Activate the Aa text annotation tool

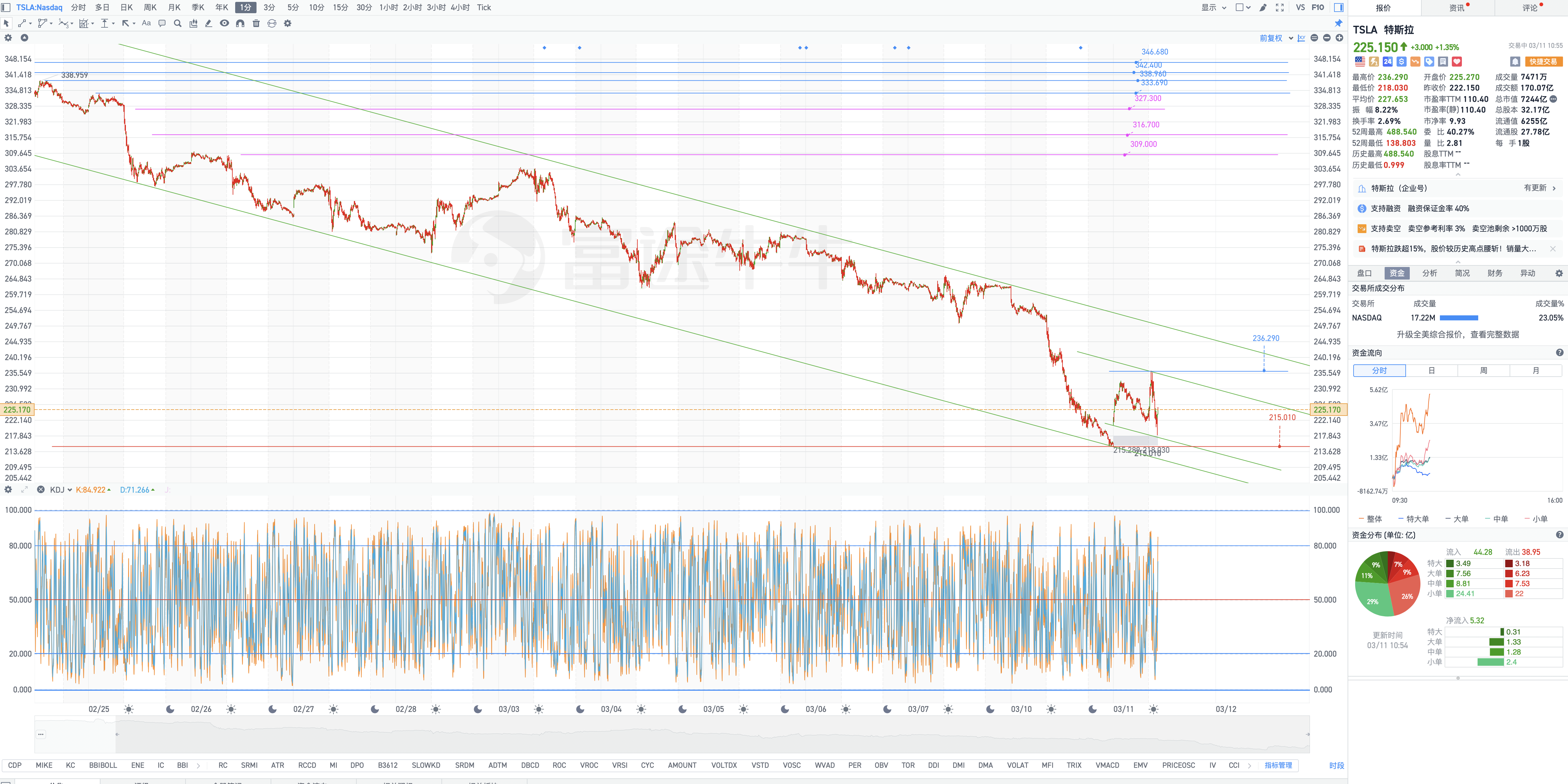click(x=146, y=23)
